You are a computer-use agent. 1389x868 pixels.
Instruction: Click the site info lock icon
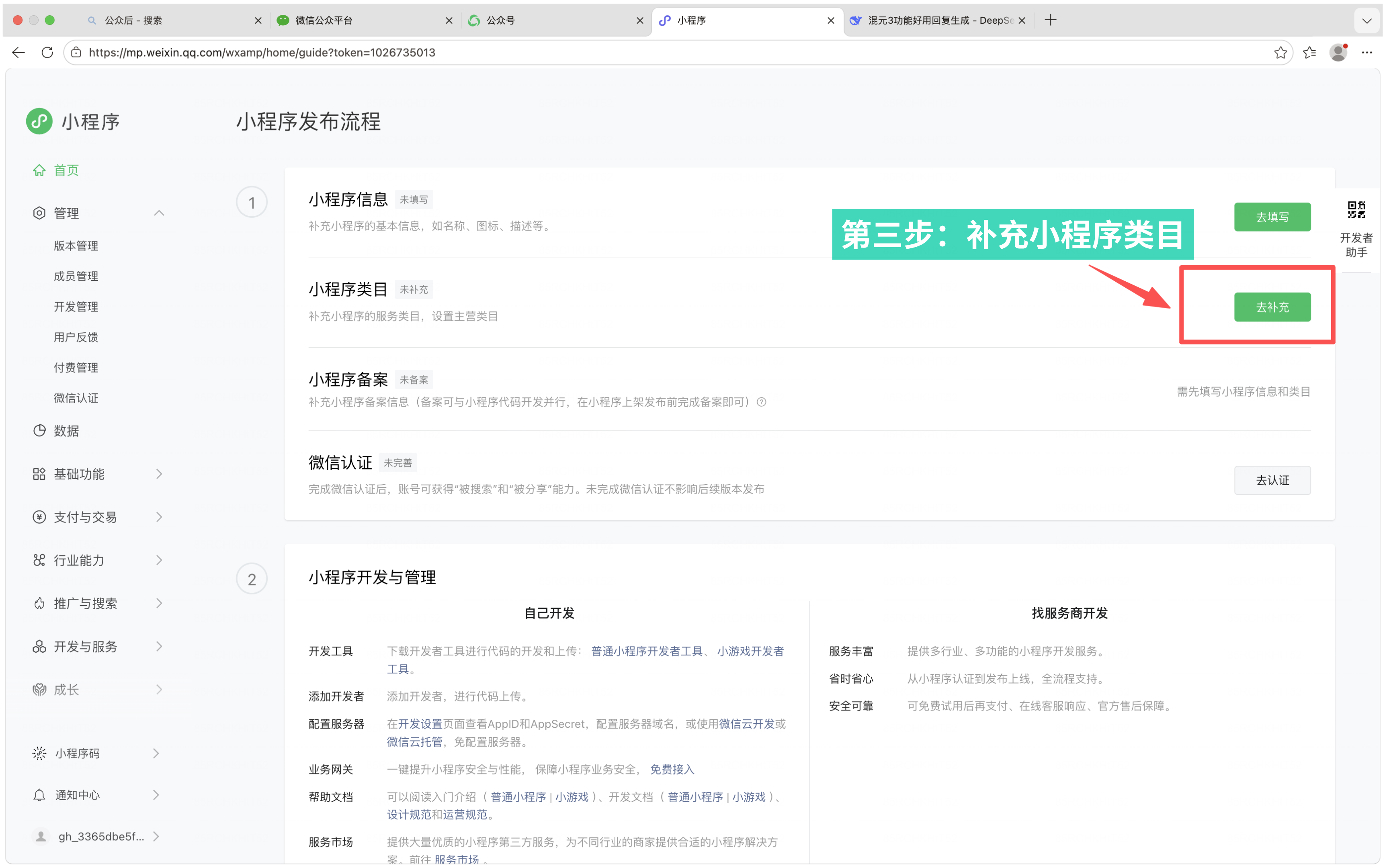coord(76,52)
